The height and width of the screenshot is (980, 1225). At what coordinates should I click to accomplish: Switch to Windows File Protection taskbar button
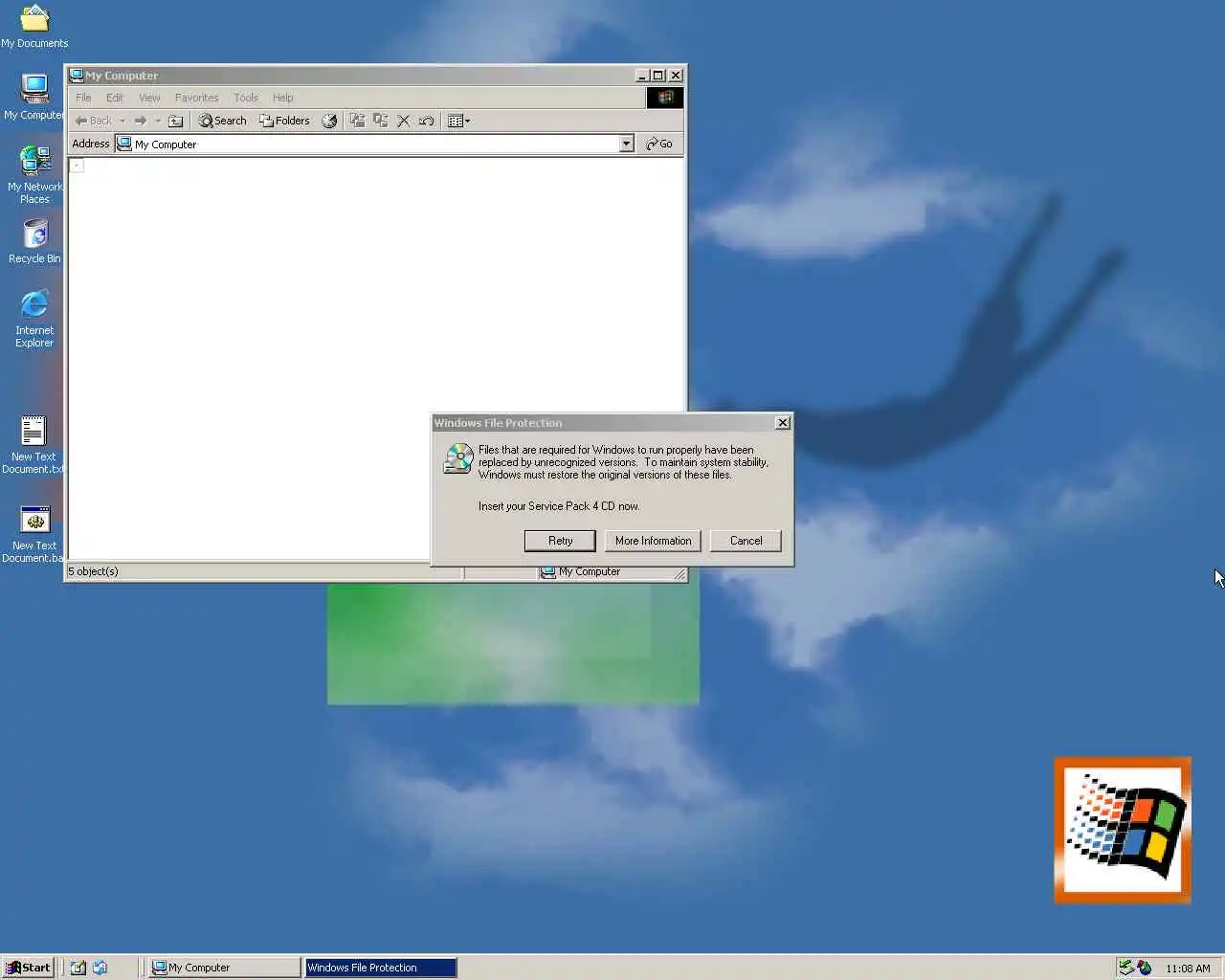(x=380, y=968)
